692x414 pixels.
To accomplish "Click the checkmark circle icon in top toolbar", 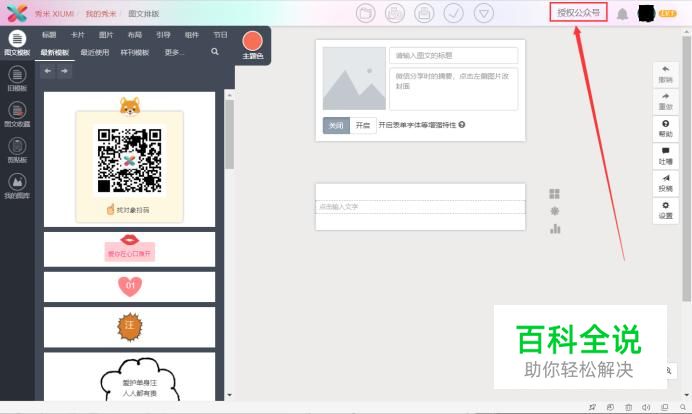I will click(x=453, y=13).
